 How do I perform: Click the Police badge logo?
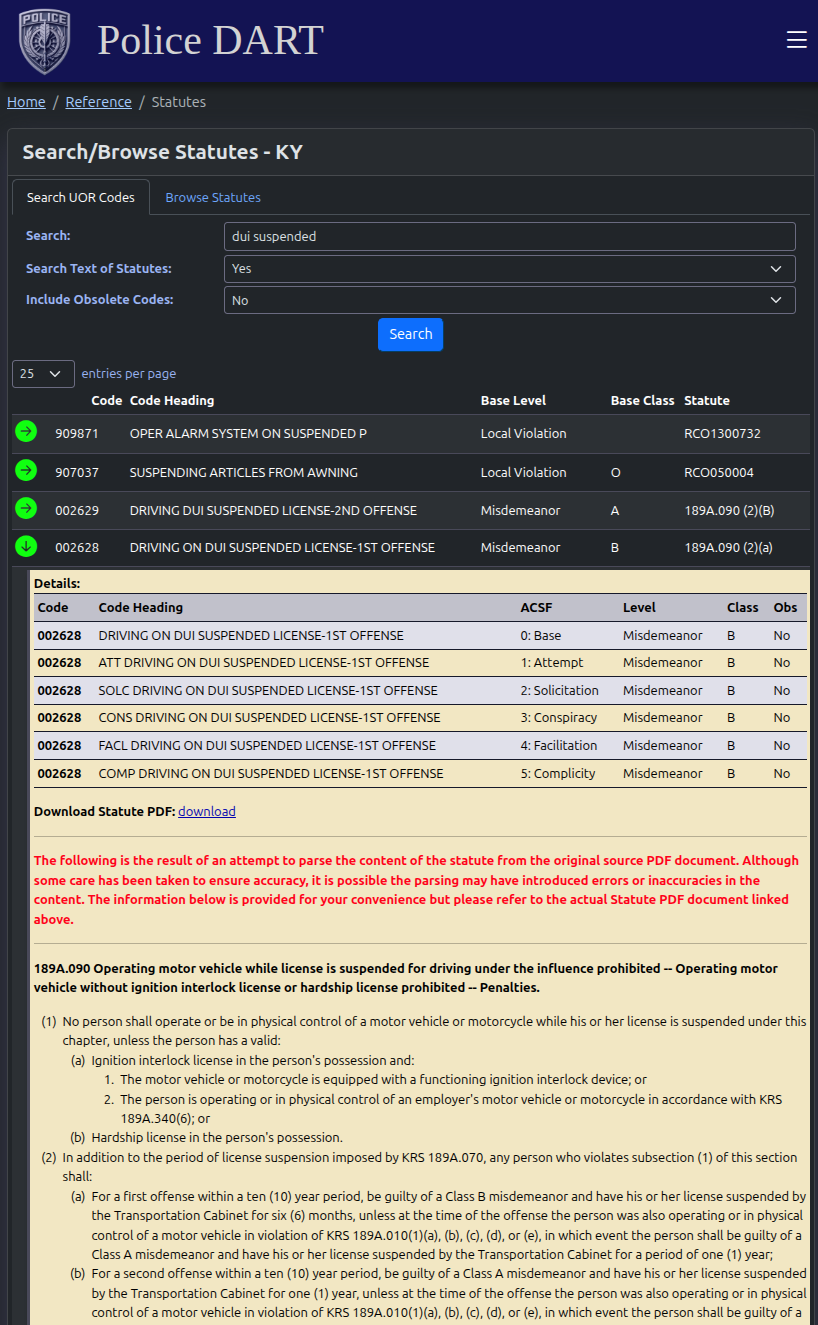[44, 41]
